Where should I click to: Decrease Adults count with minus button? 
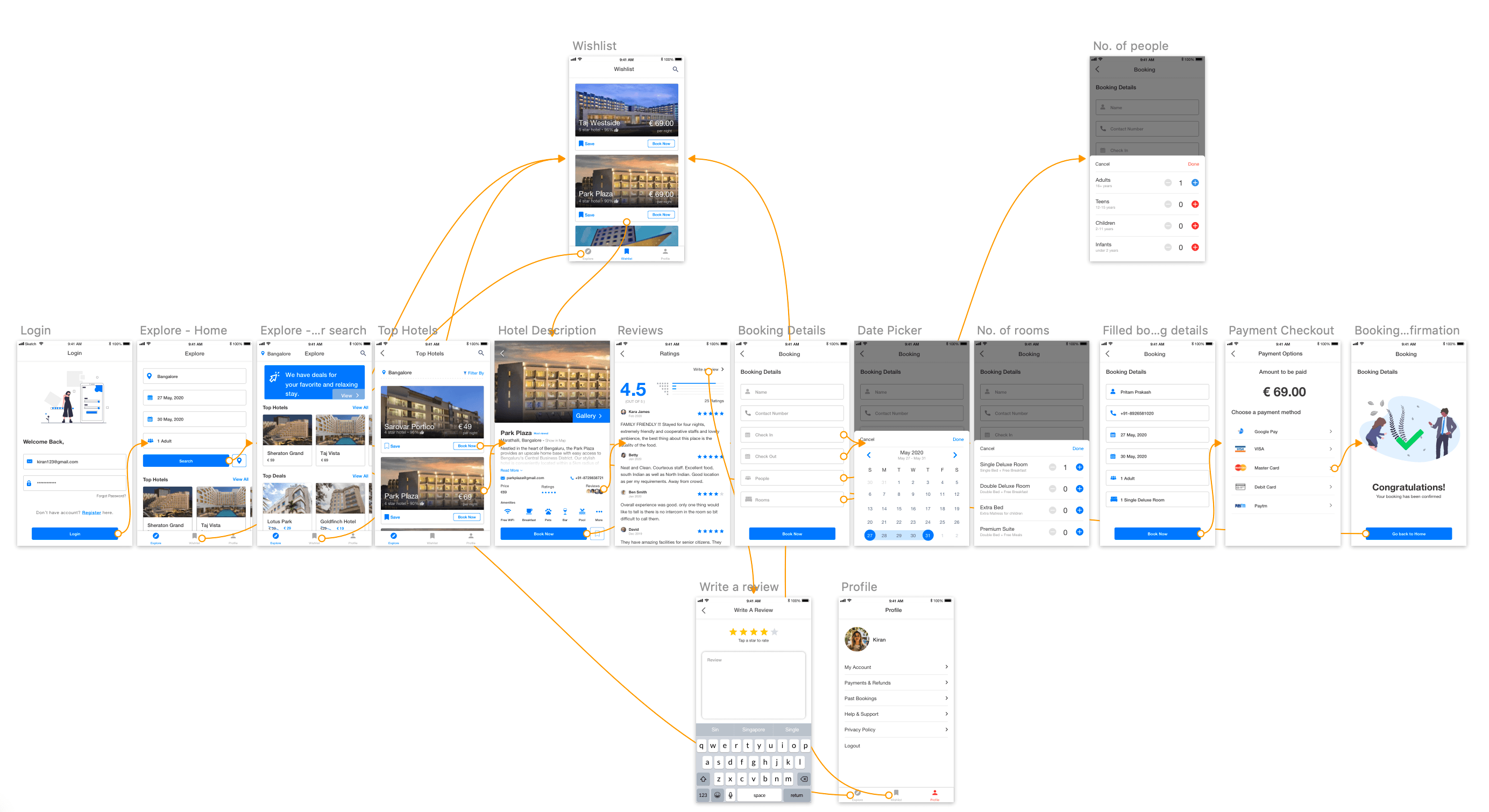point(1168,183)
